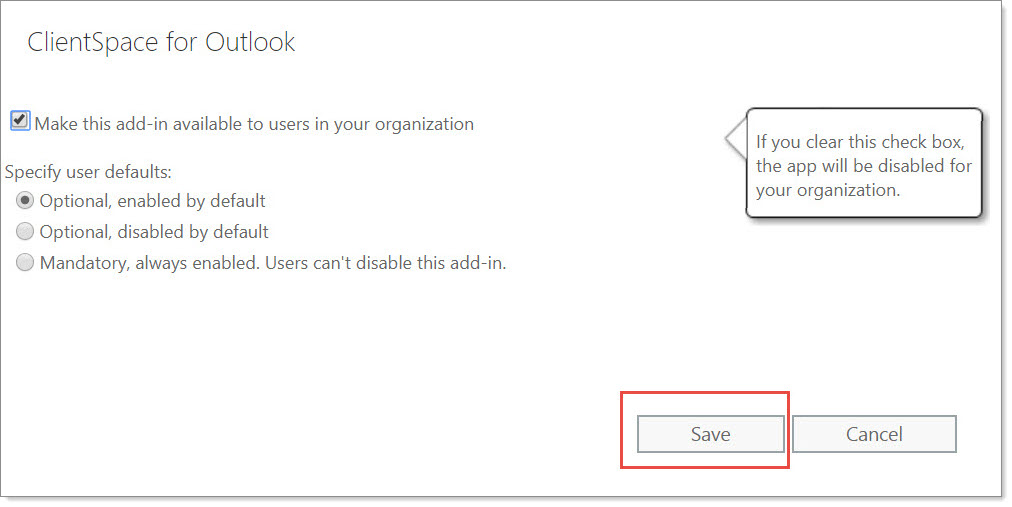
Task: Click the 'Mandatory, always enabled' label text
Action: [x=150, y=263]
